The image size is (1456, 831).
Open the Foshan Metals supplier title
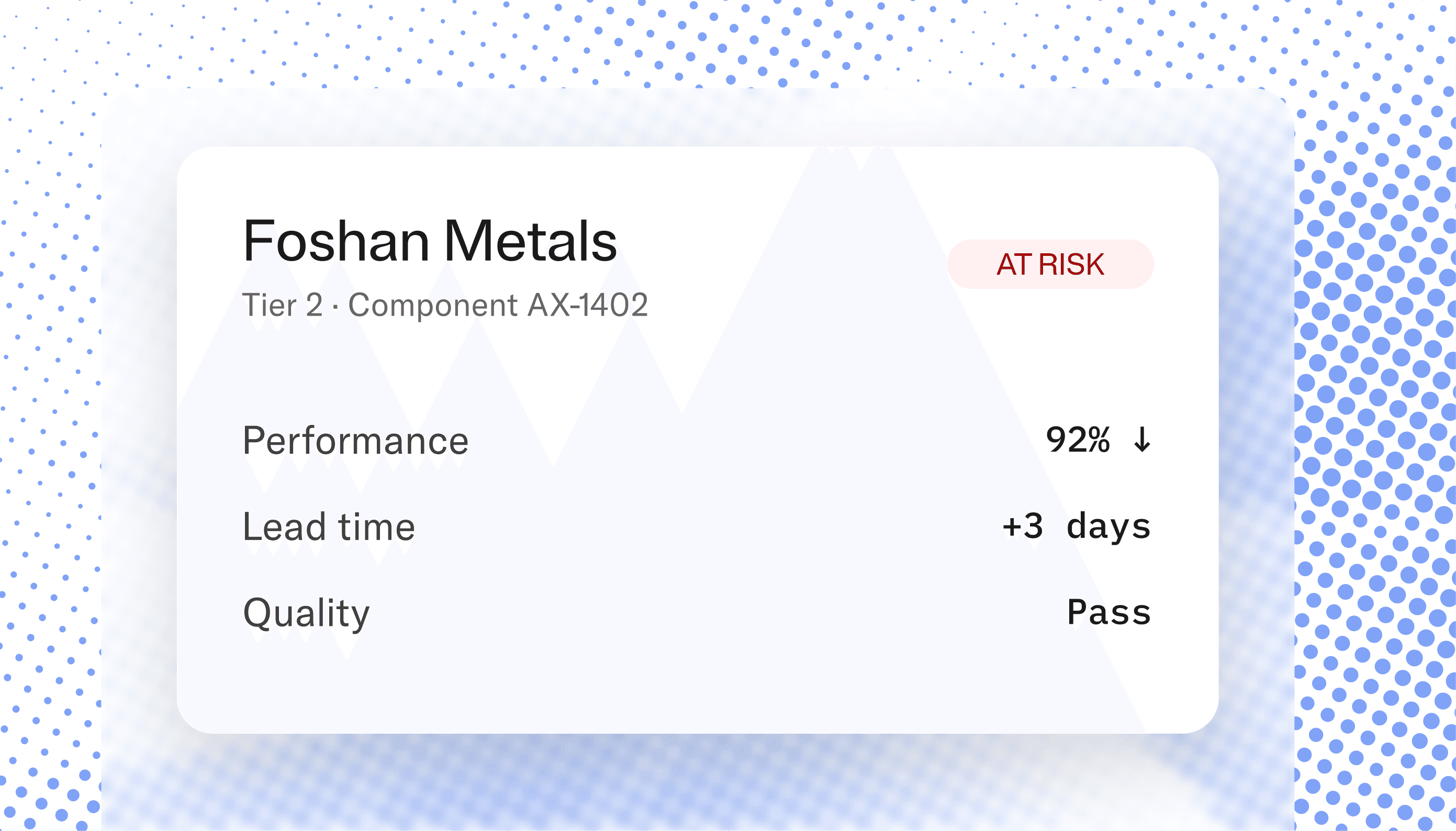(430, 241)
